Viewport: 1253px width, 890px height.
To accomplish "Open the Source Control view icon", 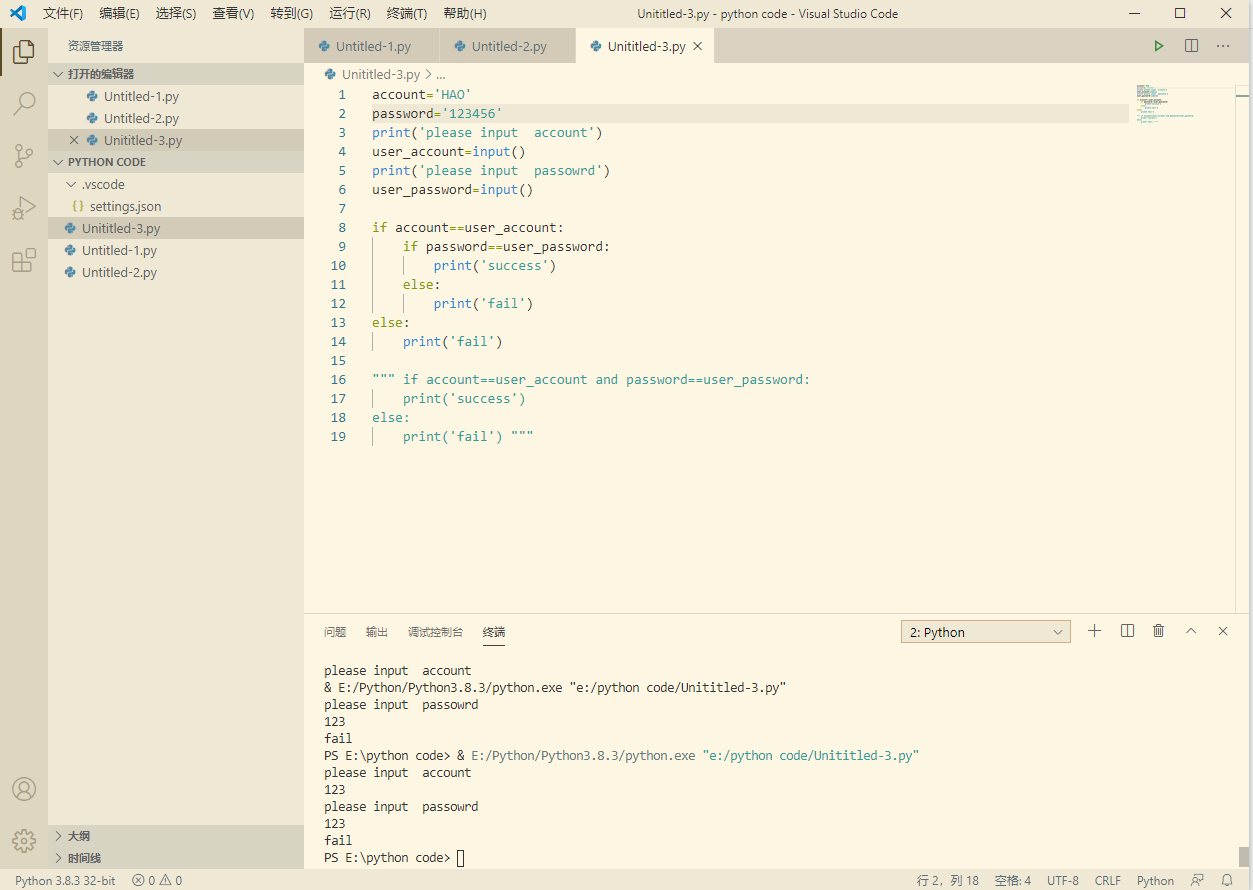I will click(x=24, y=155).
